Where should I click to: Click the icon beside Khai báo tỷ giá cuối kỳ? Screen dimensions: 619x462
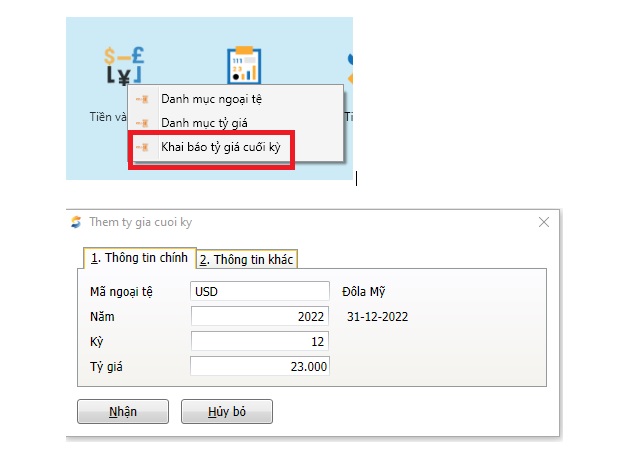pos(143,147)
